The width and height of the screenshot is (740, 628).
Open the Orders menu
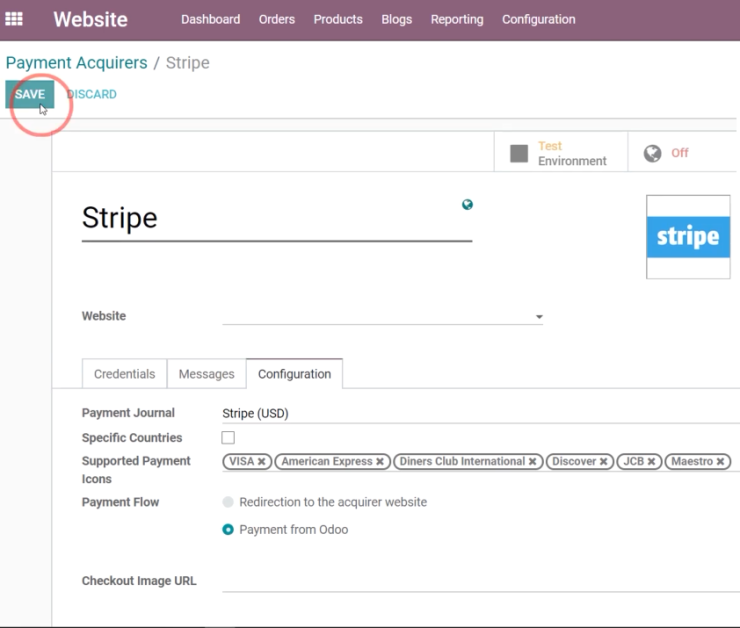coord(277,19)
